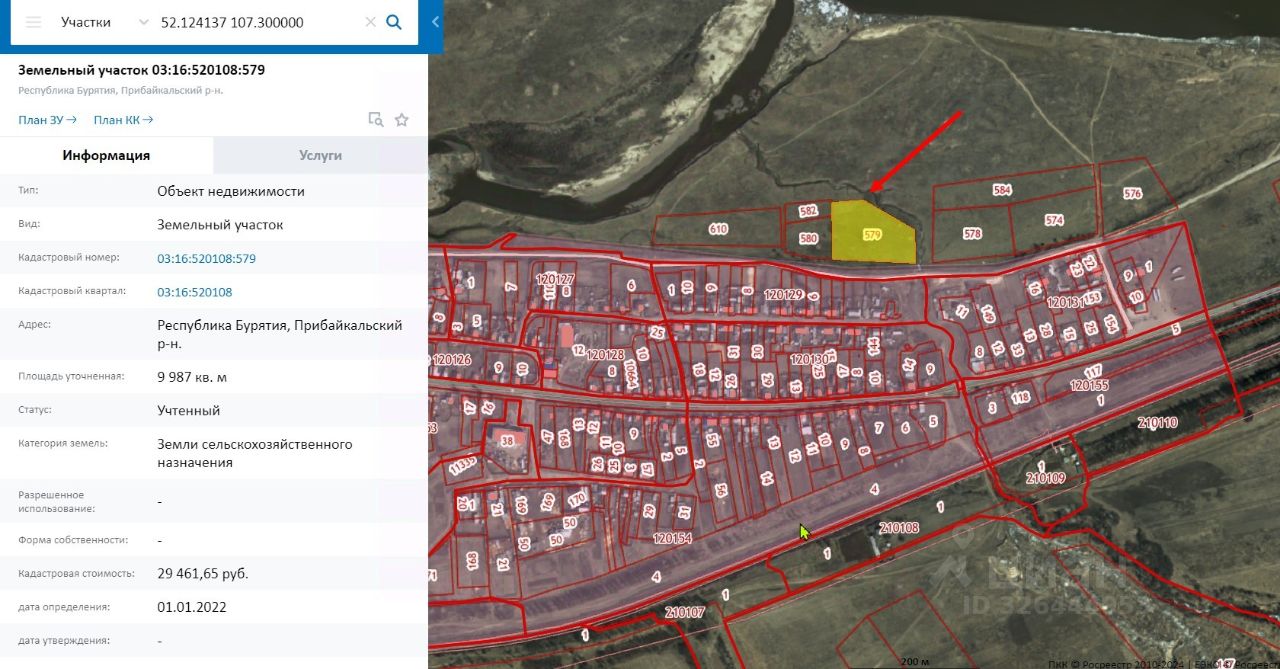The image size is (1280, 669).
Task: Click quarter label 210108 on map
Action: coord(899,527)
